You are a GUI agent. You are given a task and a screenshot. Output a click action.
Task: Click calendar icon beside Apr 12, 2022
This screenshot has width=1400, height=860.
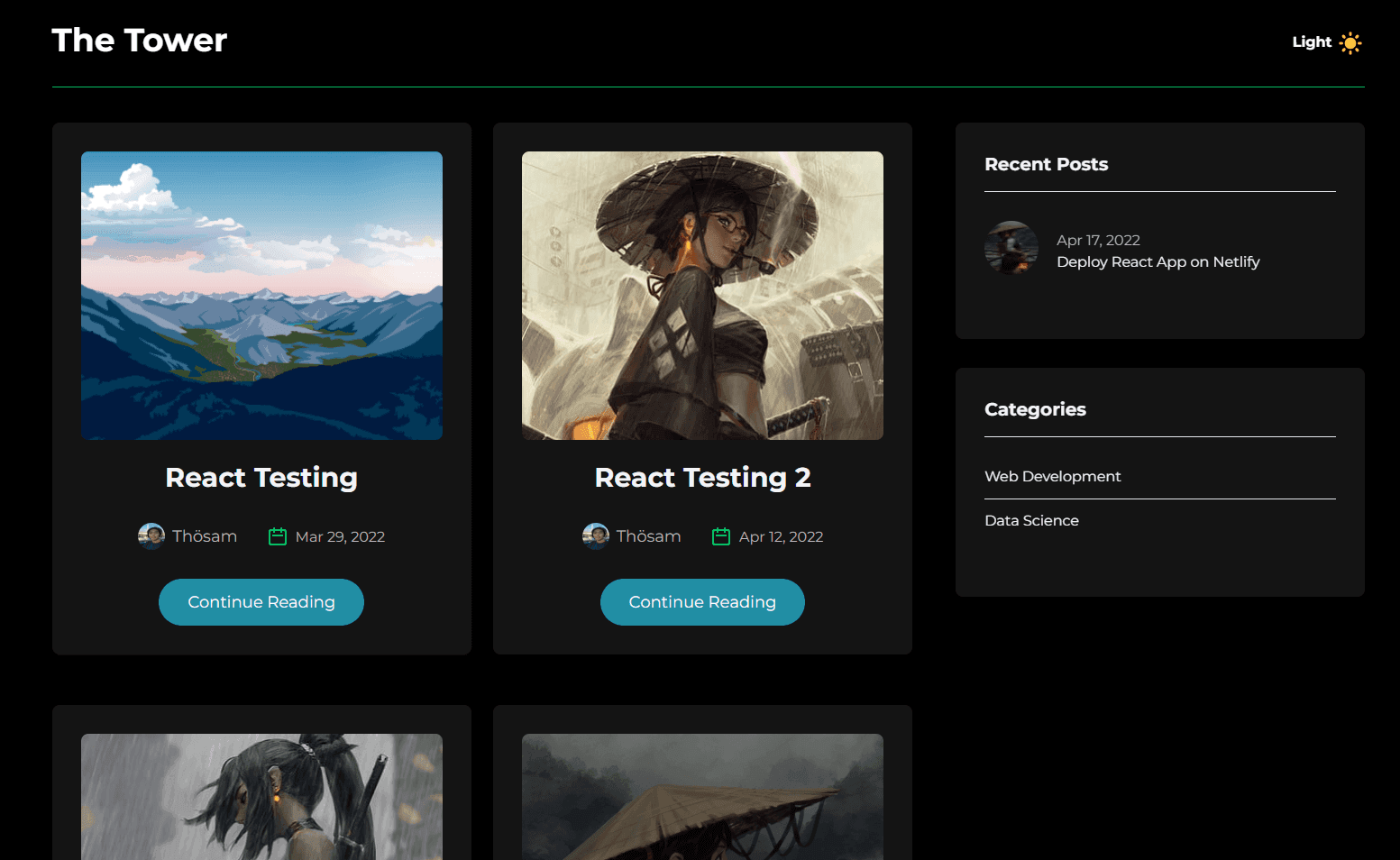pyautogui.click(x=721, y=536)
